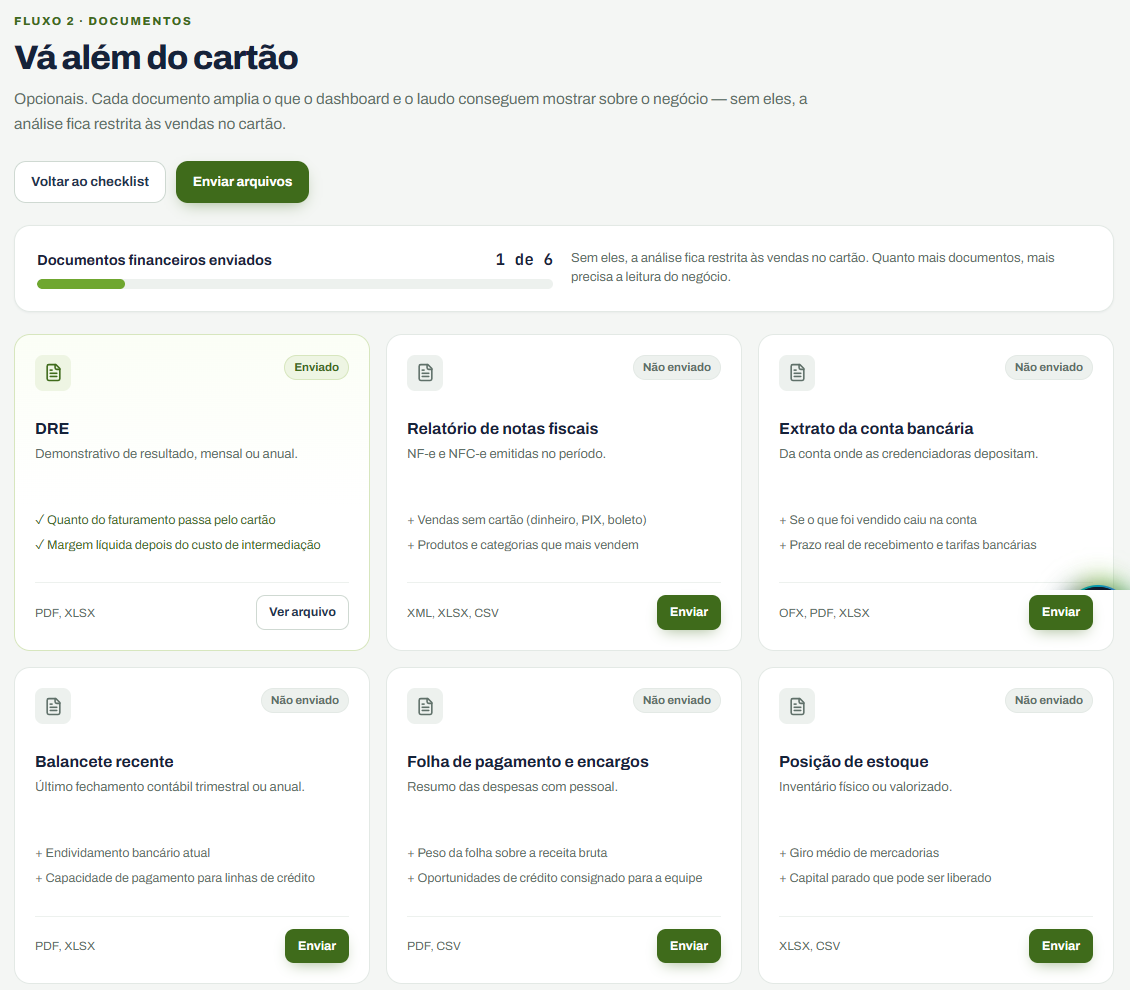Click 'Peso da folha sobre a receita bruta'

tap(507, 853)
